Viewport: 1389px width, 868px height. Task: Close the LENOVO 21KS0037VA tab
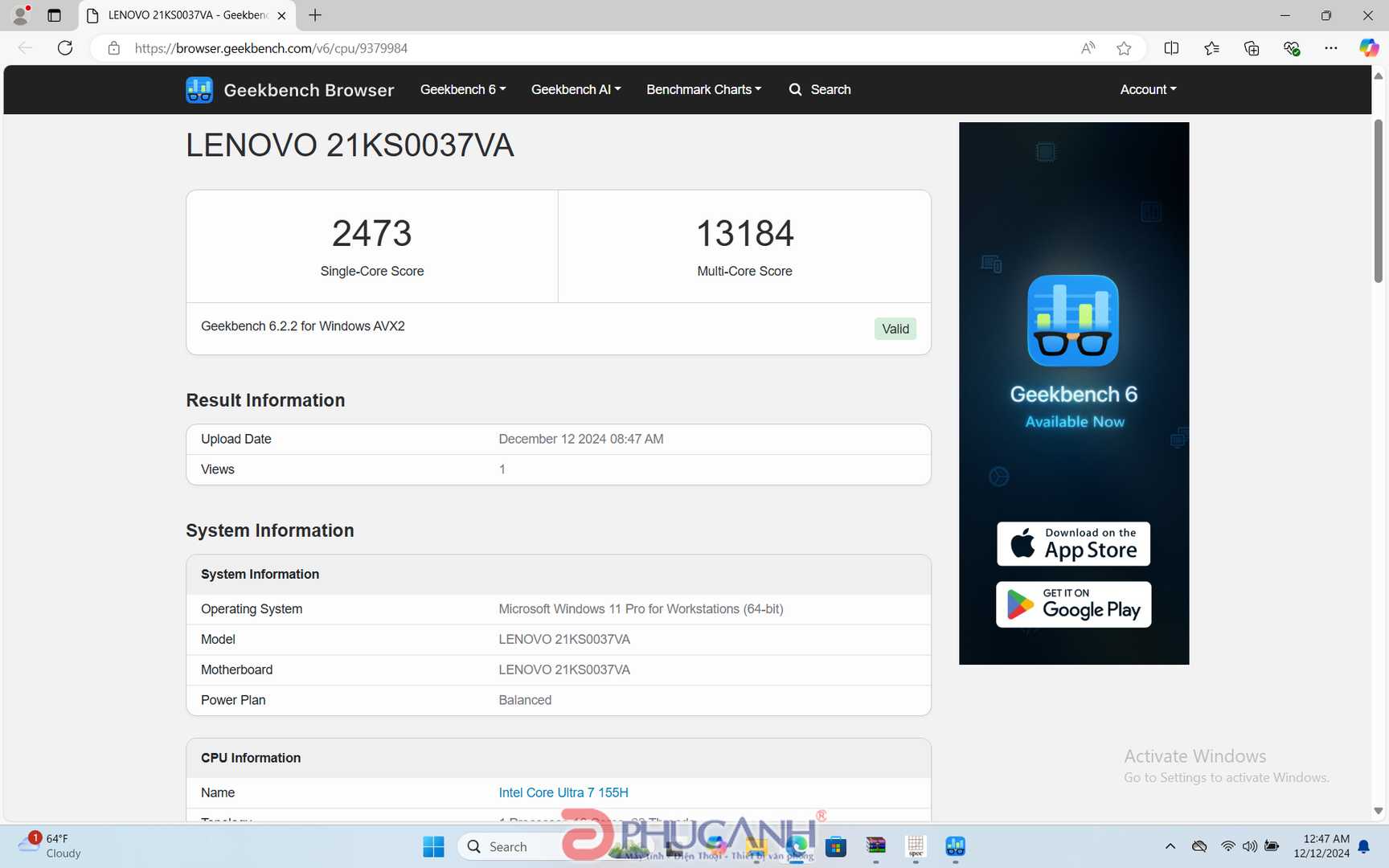coord(281,15)
